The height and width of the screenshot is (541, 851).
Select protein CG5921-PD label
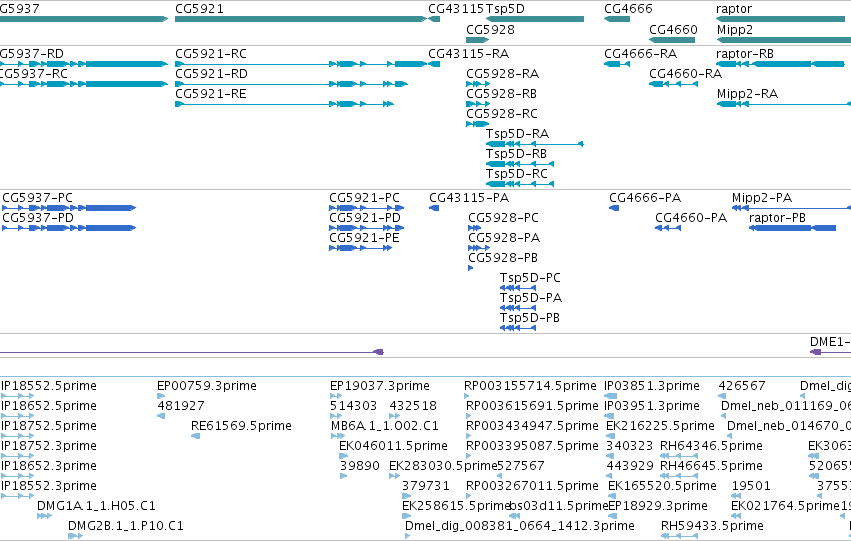[x=365, y=218]
